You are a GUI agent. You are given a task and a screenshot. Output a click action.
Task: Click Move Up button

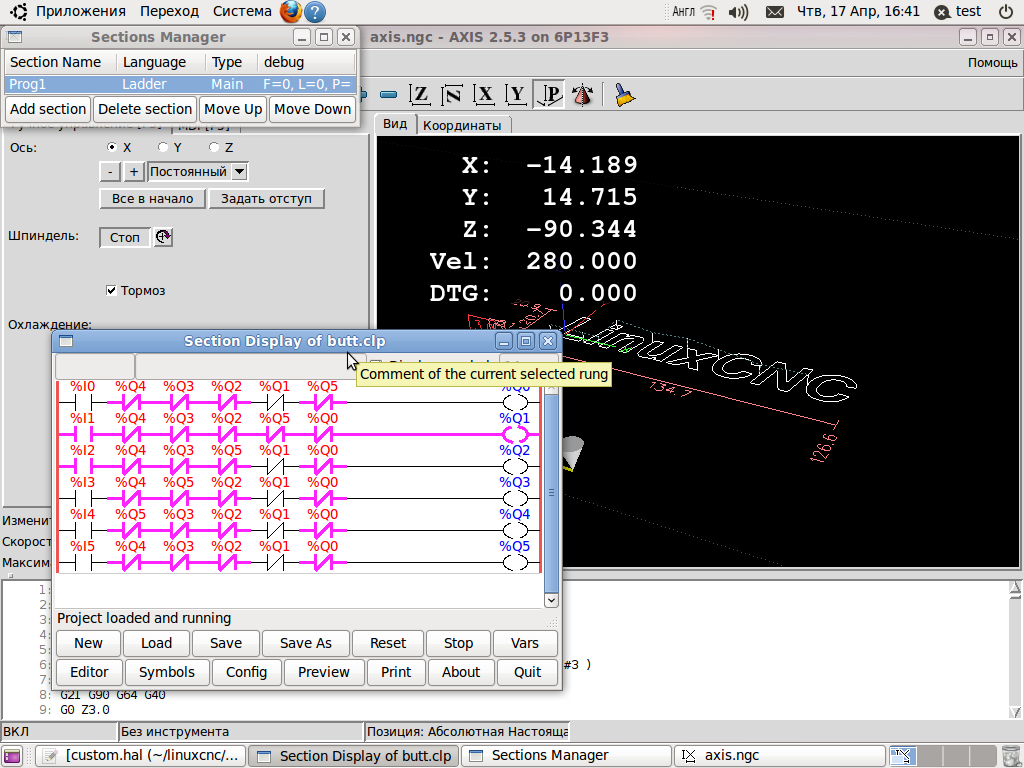click(233, 109)
